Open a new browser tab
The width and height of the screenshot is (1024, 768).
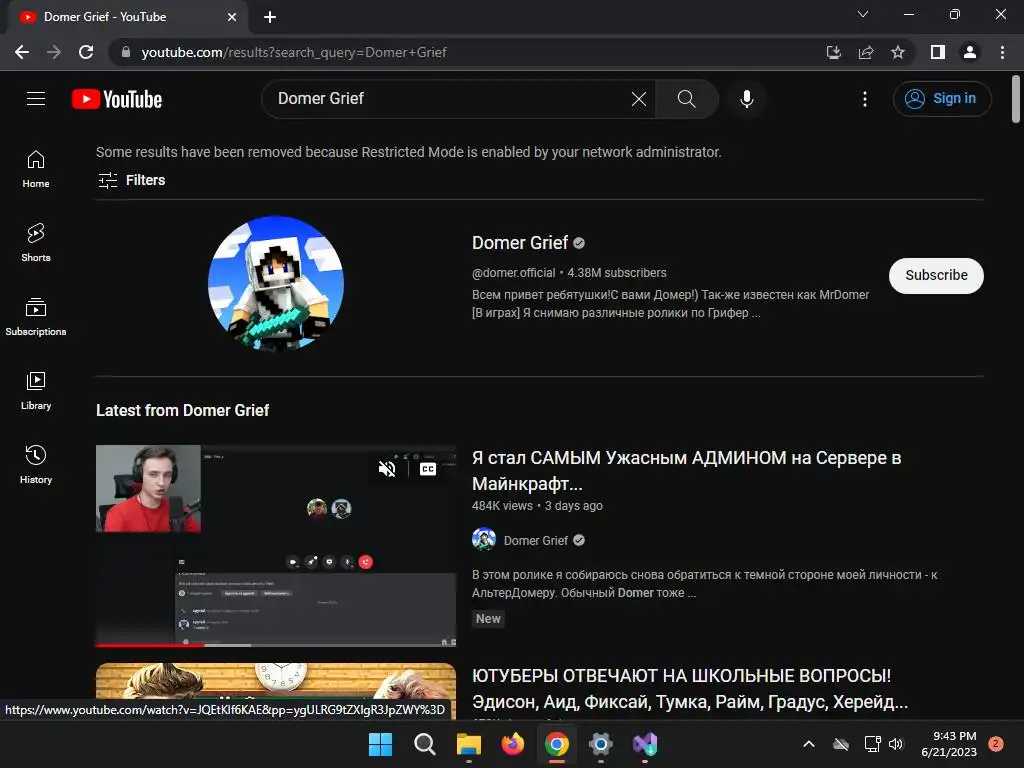[270, 17]
